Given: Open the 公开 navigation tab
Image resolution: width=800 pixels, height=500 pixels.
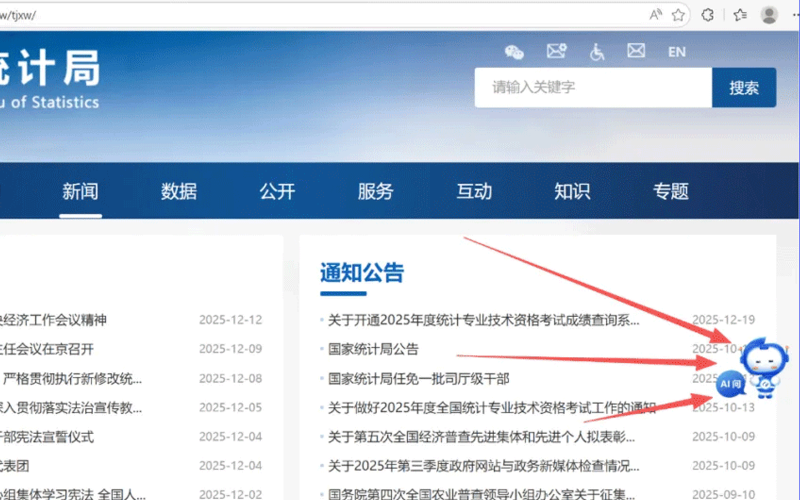Looking at the screenshot, I should (x=277, y=191).
